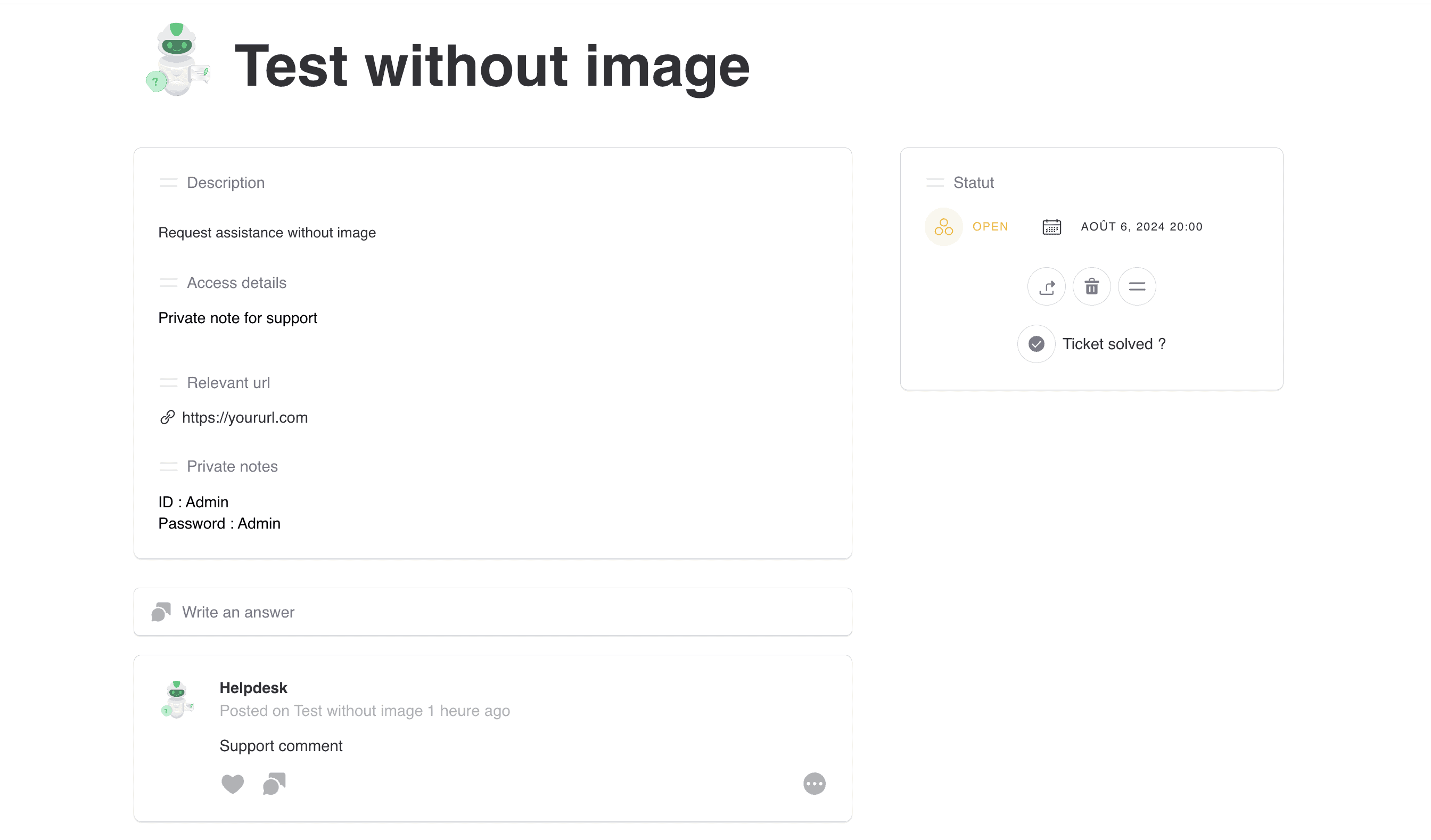Click the share icon in Statut panel
Screen dimensions: 1431x840
(1046, 286)
